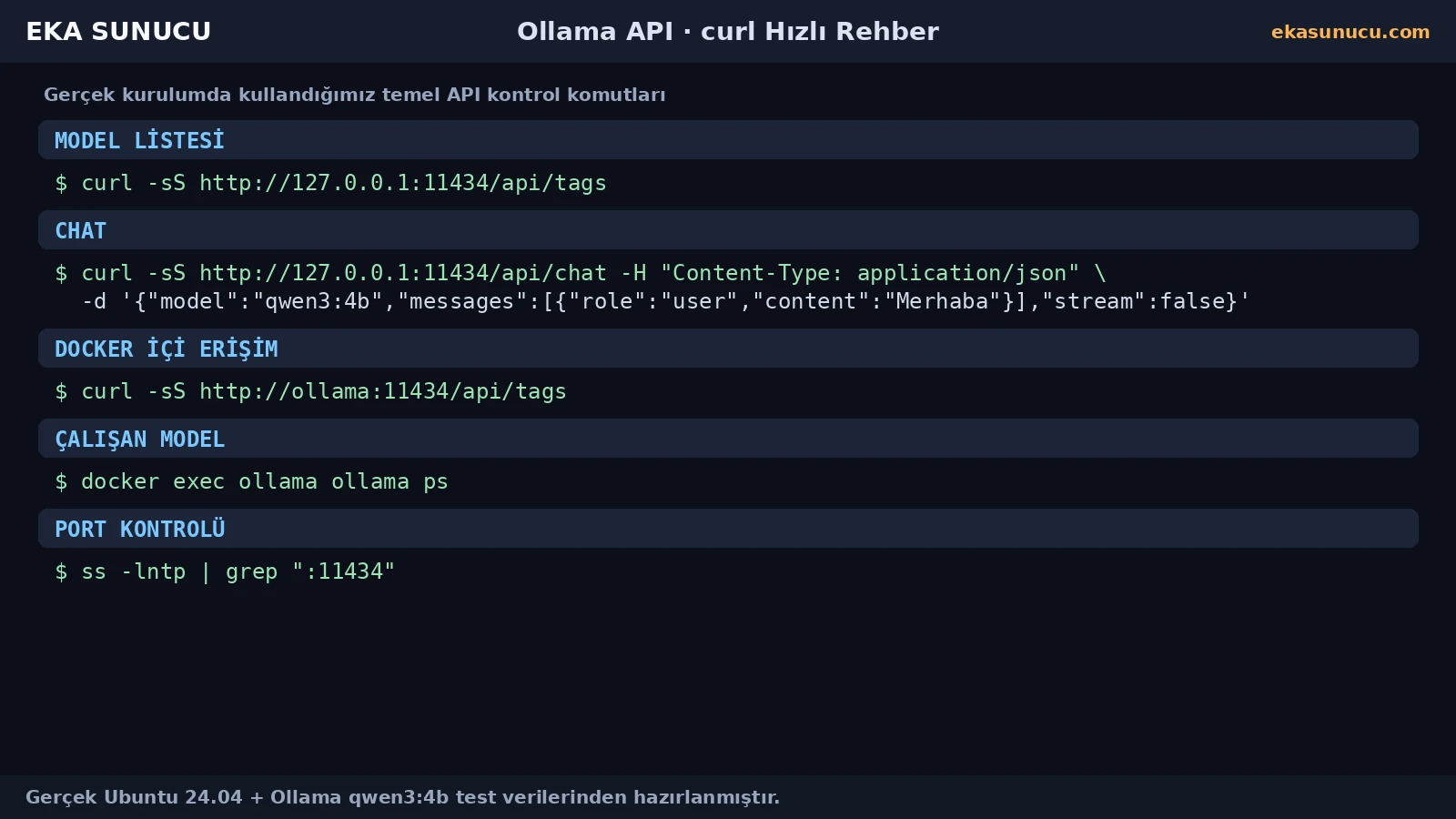Screen dimensions: 1456x819
Task: Open the ekasunucu.com link
Action: click(1350, 32)
